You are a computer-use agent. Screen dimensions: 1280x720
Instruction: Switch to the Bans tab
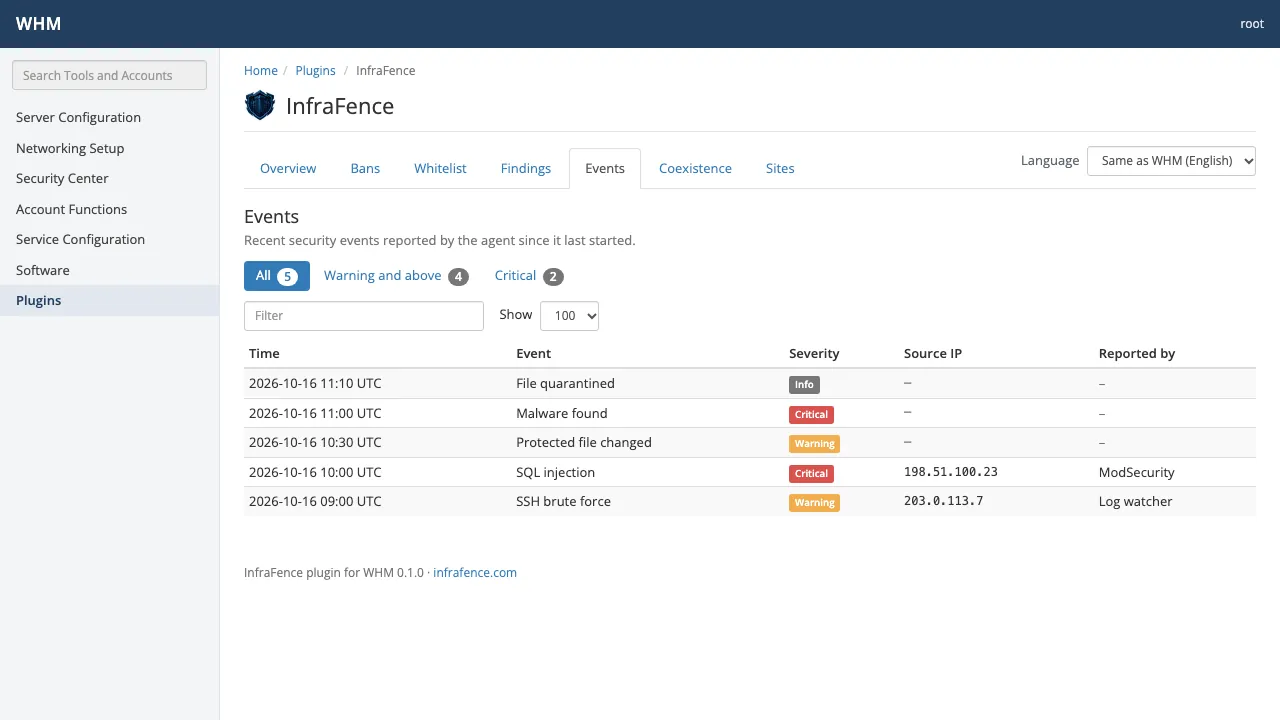365,169
